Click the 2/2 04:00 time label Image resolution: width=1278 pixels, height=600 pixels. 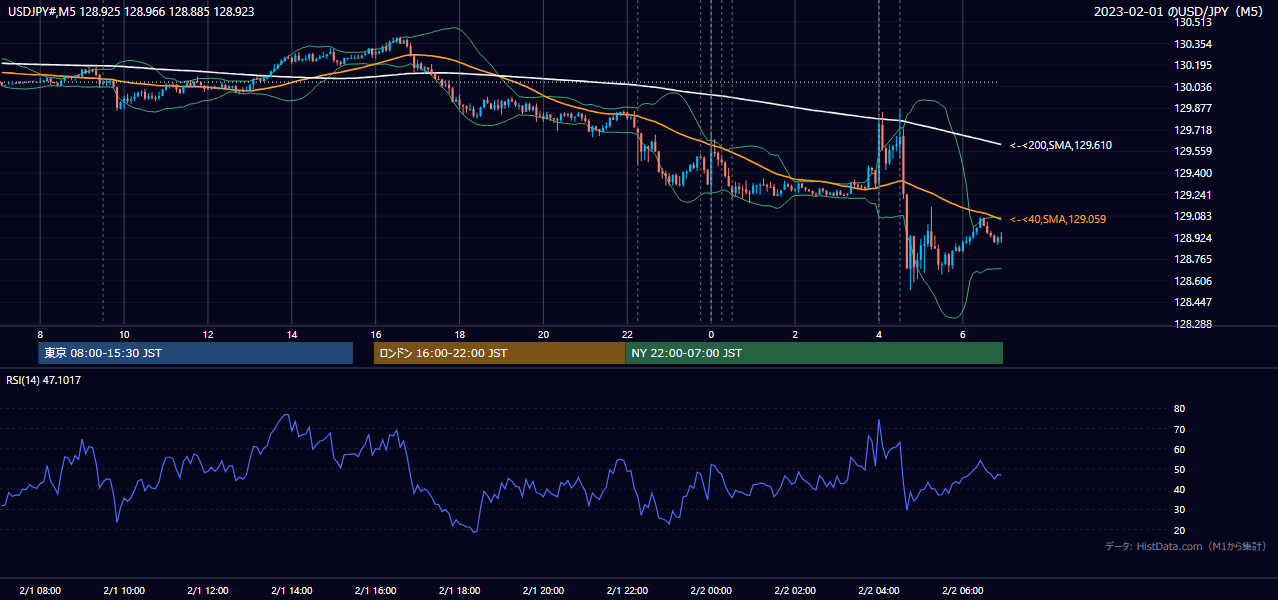pos(880,590)
